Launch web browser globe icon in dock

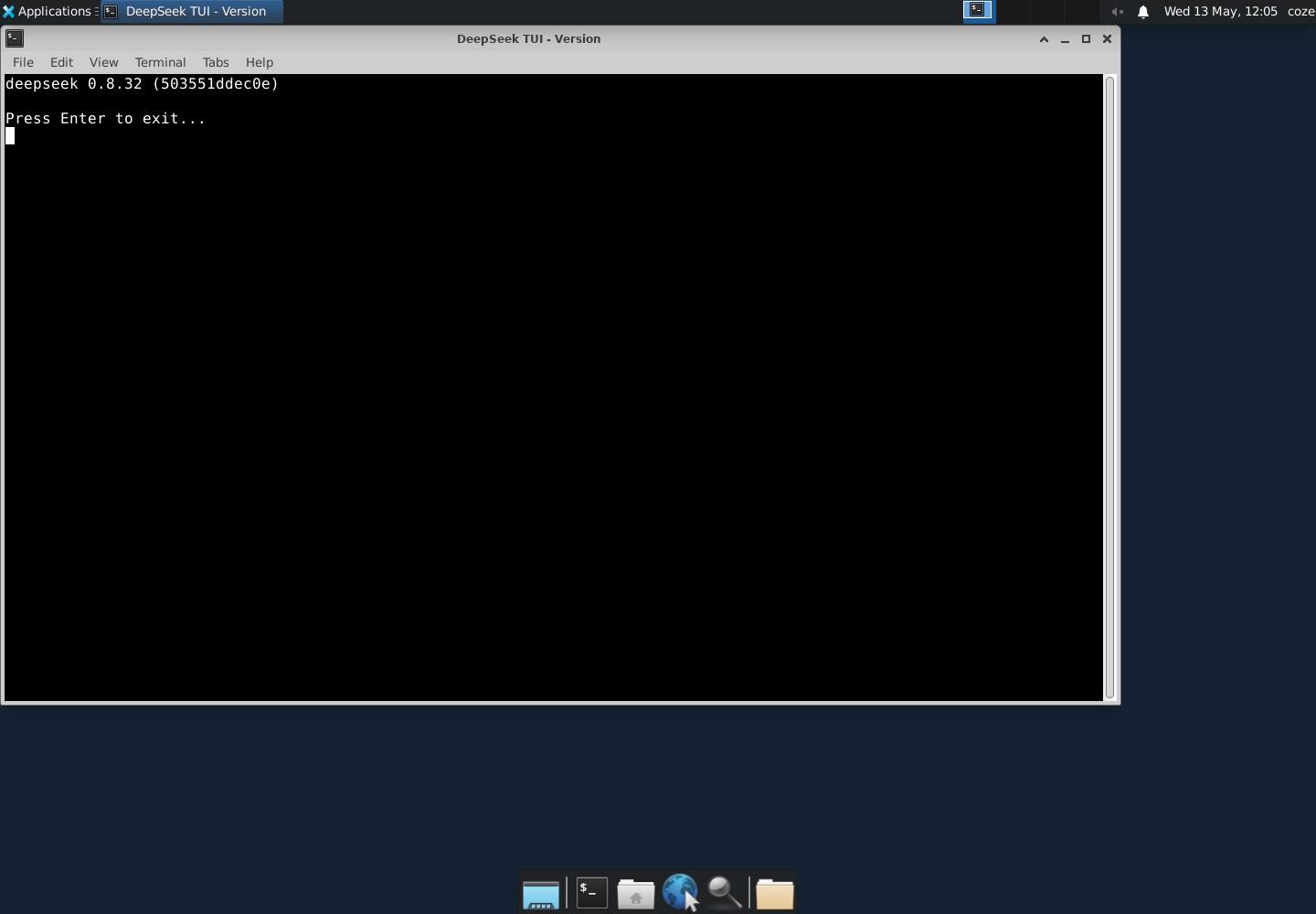[680, 892]
